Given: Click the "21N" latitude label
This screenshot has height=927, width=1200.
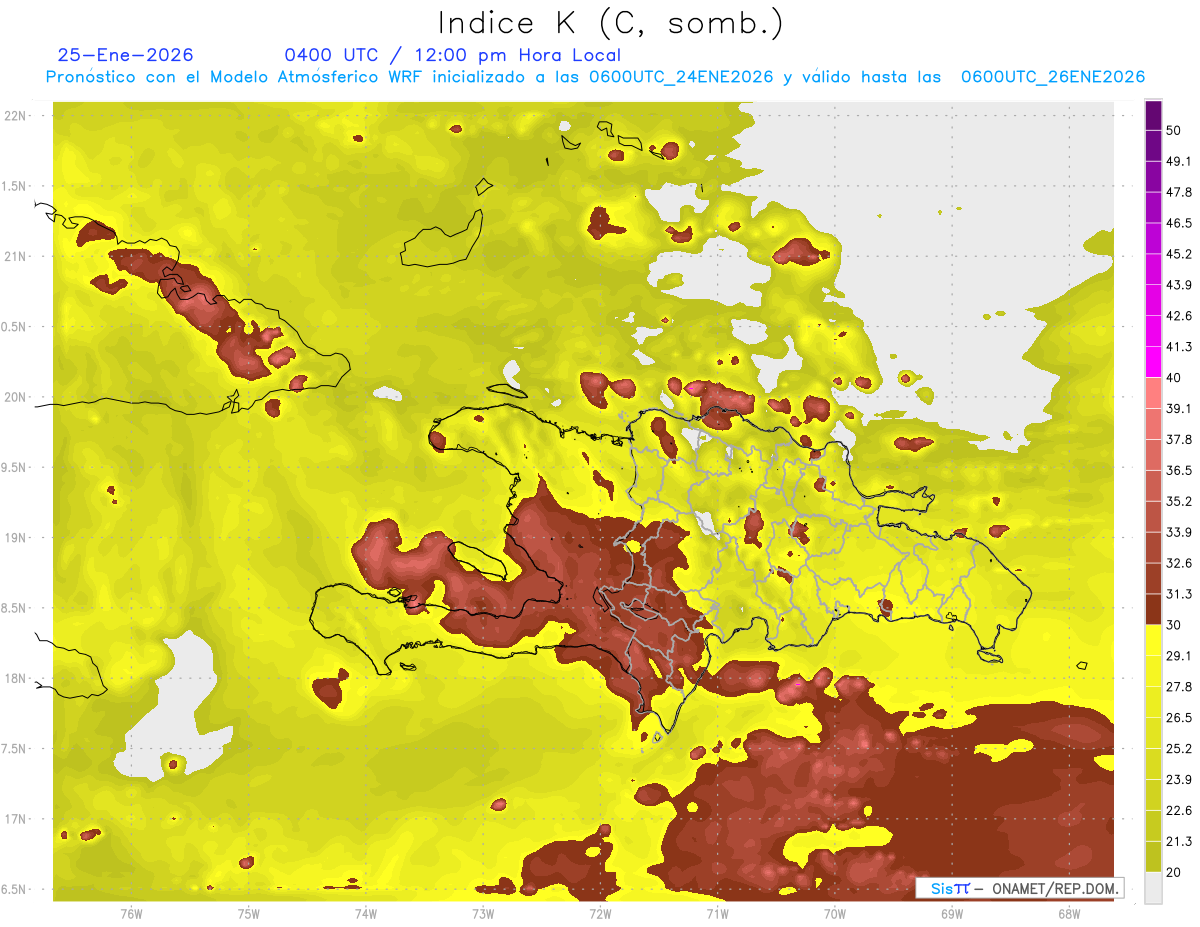Looking at the screenshot, I should [16, 256].
